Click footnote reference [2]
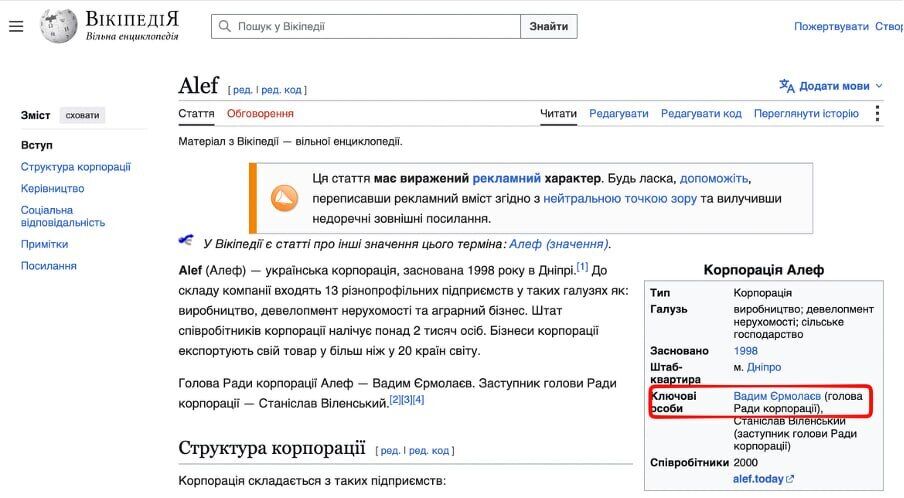This screenshot has height=498, width=904. pyautogui.click(x=395, y=399)
